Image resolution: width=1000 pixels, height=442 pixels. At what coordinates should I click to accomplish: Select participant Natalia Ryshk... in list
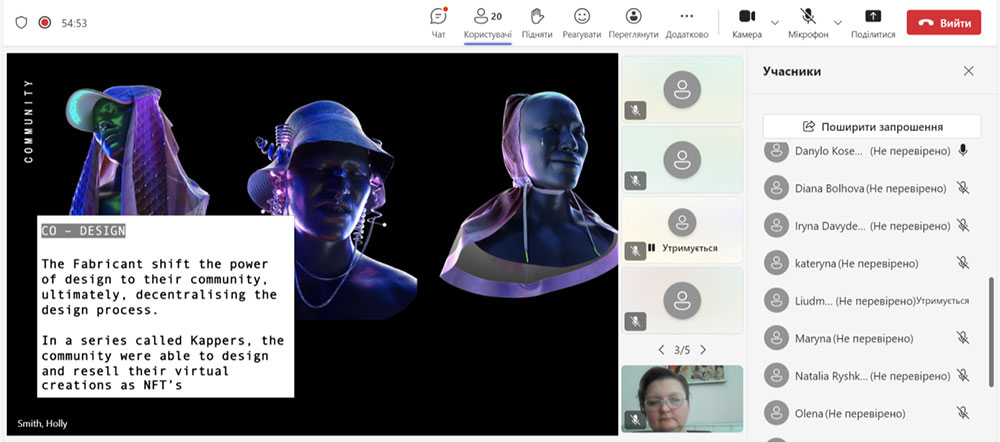coord(867,376)
